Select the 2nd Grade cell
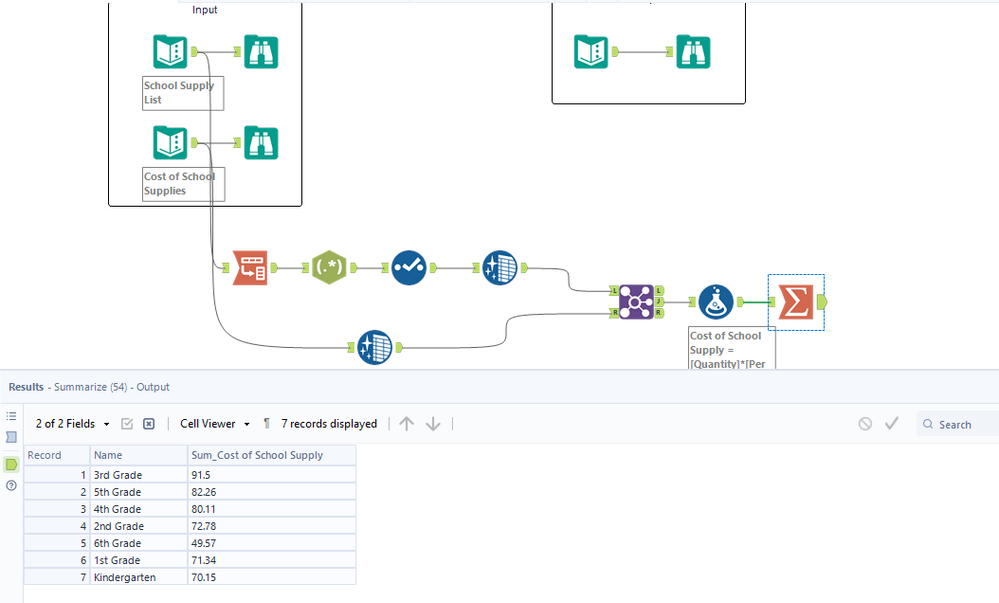999x603 pixels. (x=139, y=526)
